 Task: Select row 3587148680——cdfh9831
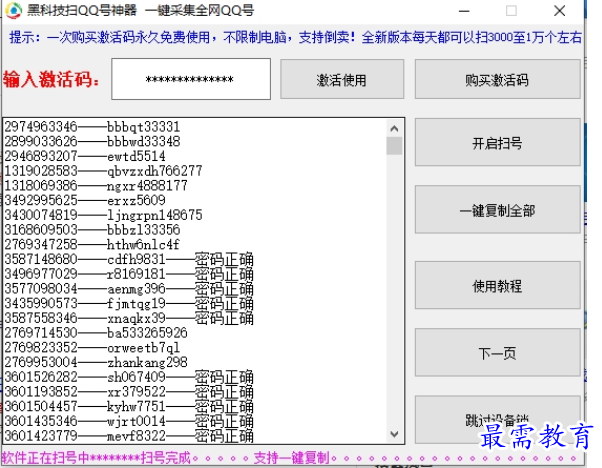129,260
